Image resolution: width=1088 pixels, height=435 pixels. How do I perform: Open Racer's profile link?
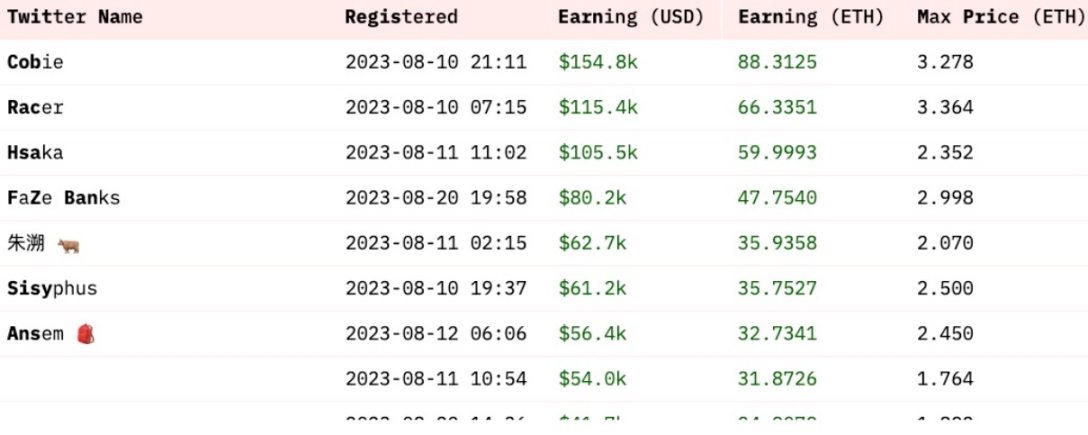(x=35, y=107)
